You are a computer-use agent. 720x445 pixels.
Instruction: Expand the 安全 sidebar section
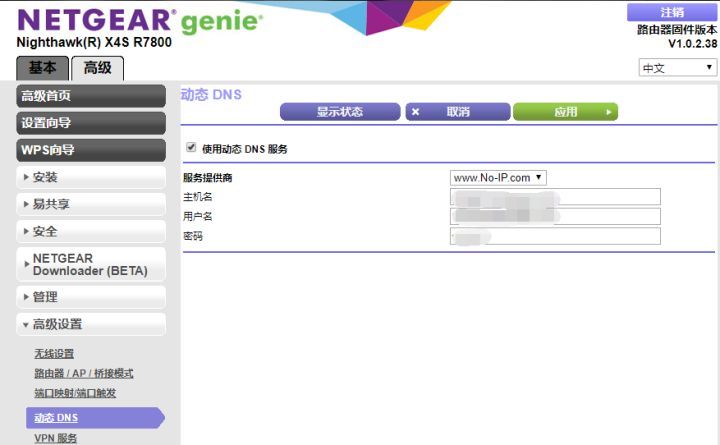[92, 231]
